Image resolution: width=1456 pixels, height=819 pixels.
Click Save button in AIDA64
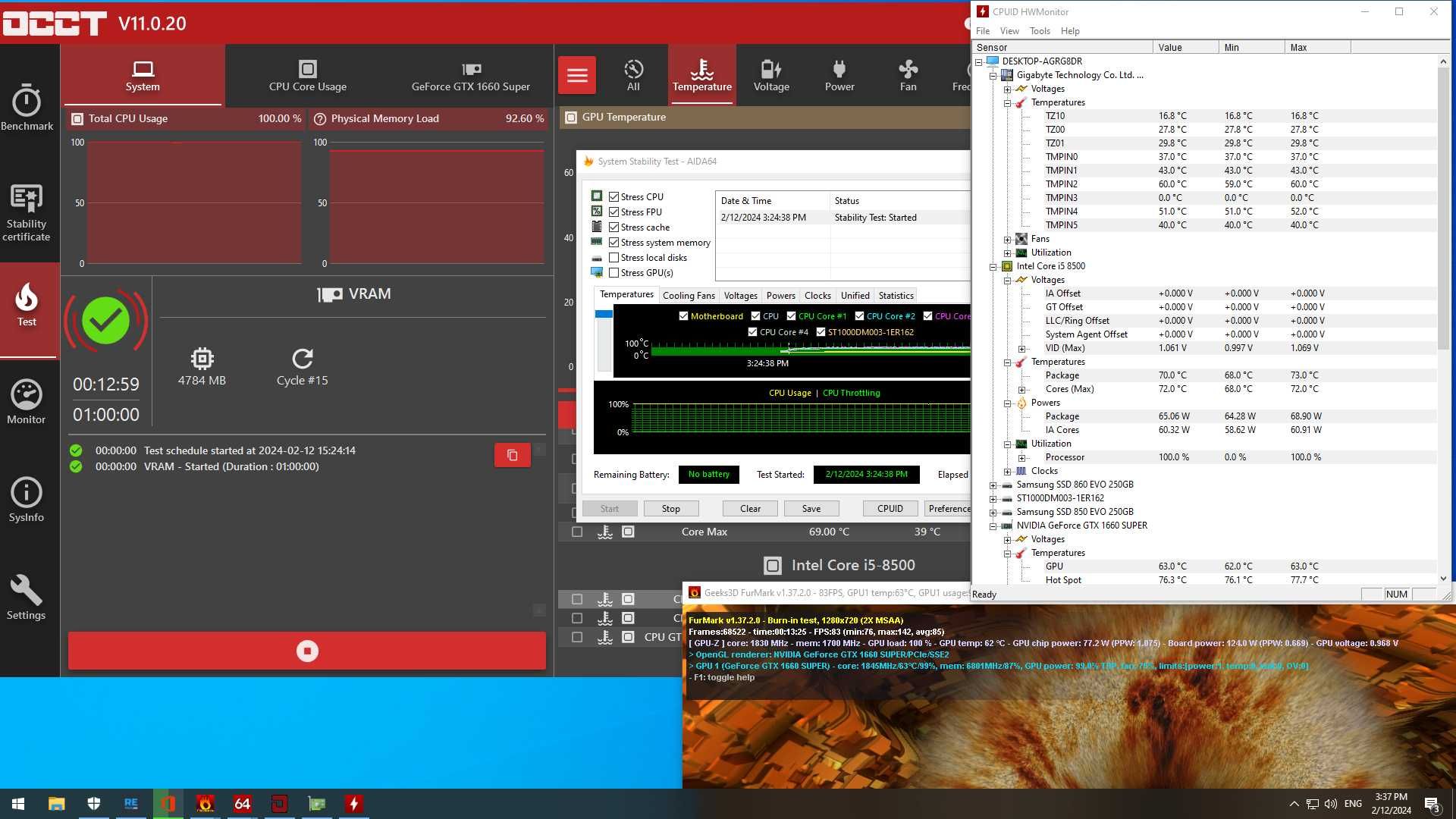(x=811, y=509)
